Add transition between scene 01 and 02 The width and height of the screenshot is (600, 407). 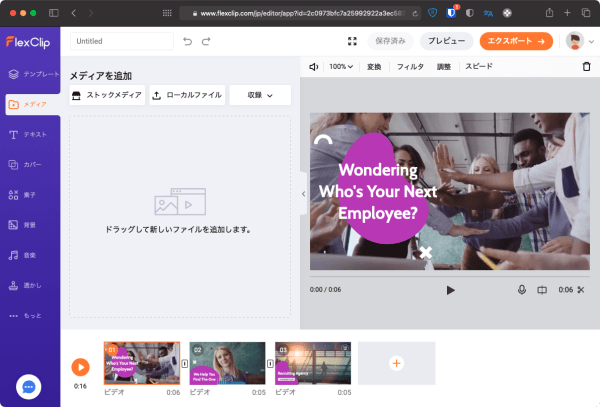point(185,363)
